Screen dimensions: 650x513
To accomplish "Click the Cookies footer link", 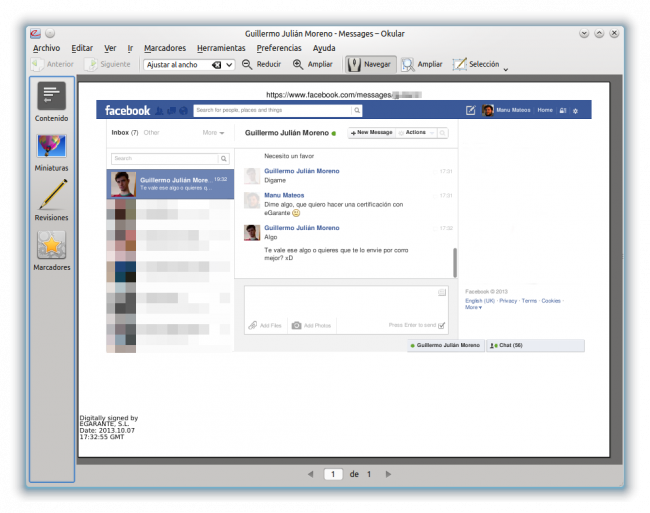I will pos(551,301).
